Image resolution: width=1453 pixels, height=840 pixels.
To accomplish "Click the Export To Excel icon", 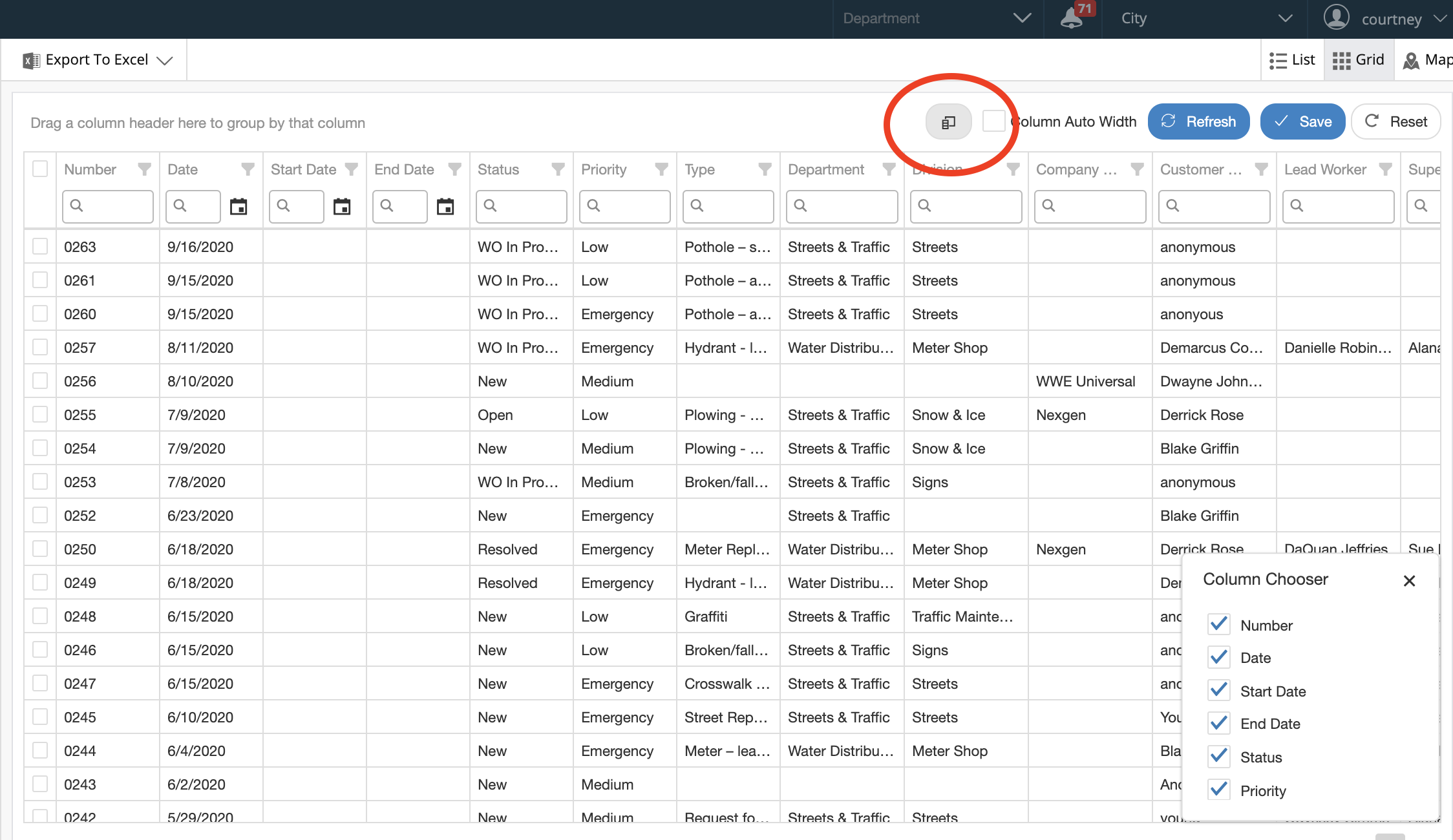I will (30, 60).
